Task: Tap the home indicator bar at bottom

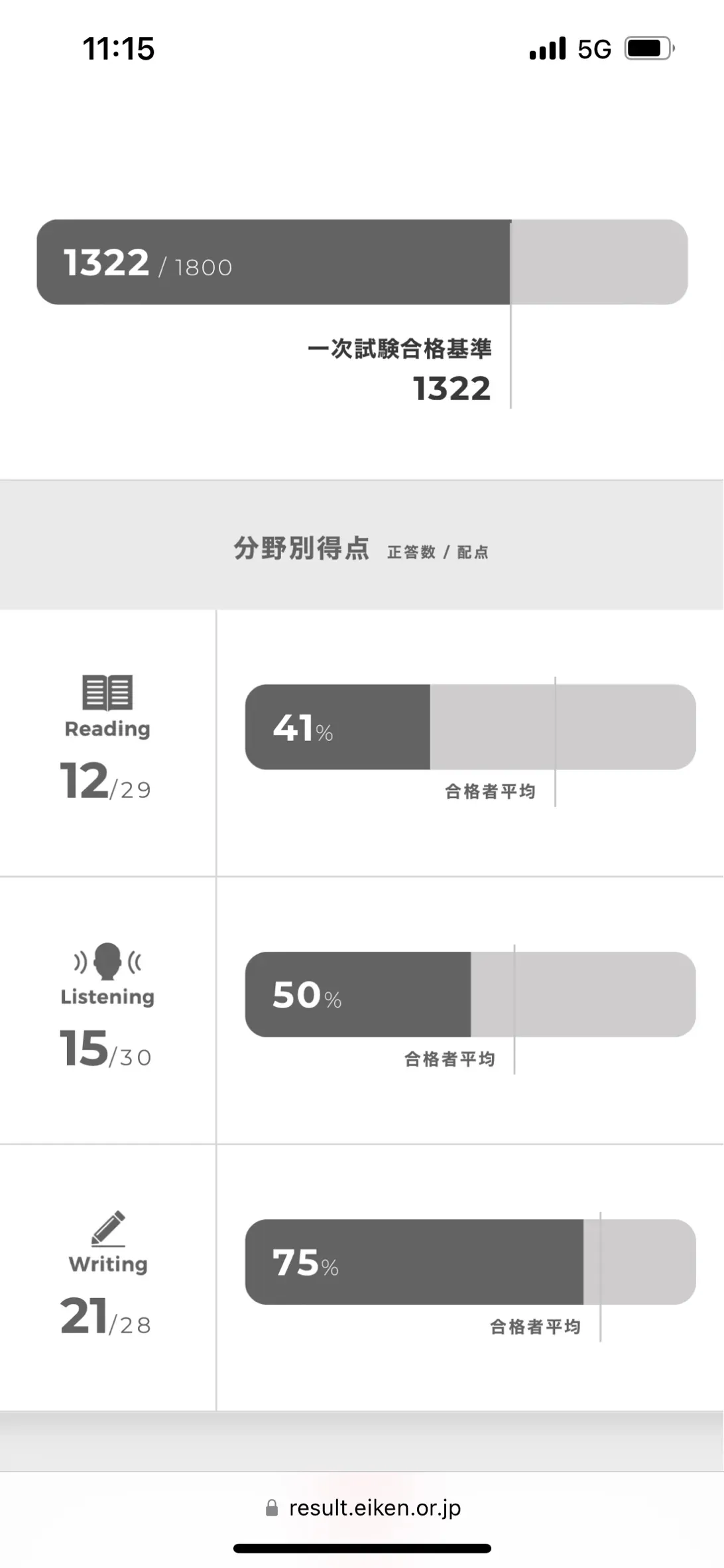Action: pos(362,1549)
